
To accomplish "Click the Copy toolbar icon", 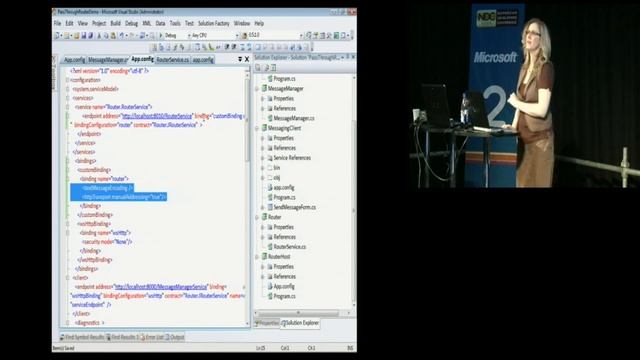I will 106,36.
